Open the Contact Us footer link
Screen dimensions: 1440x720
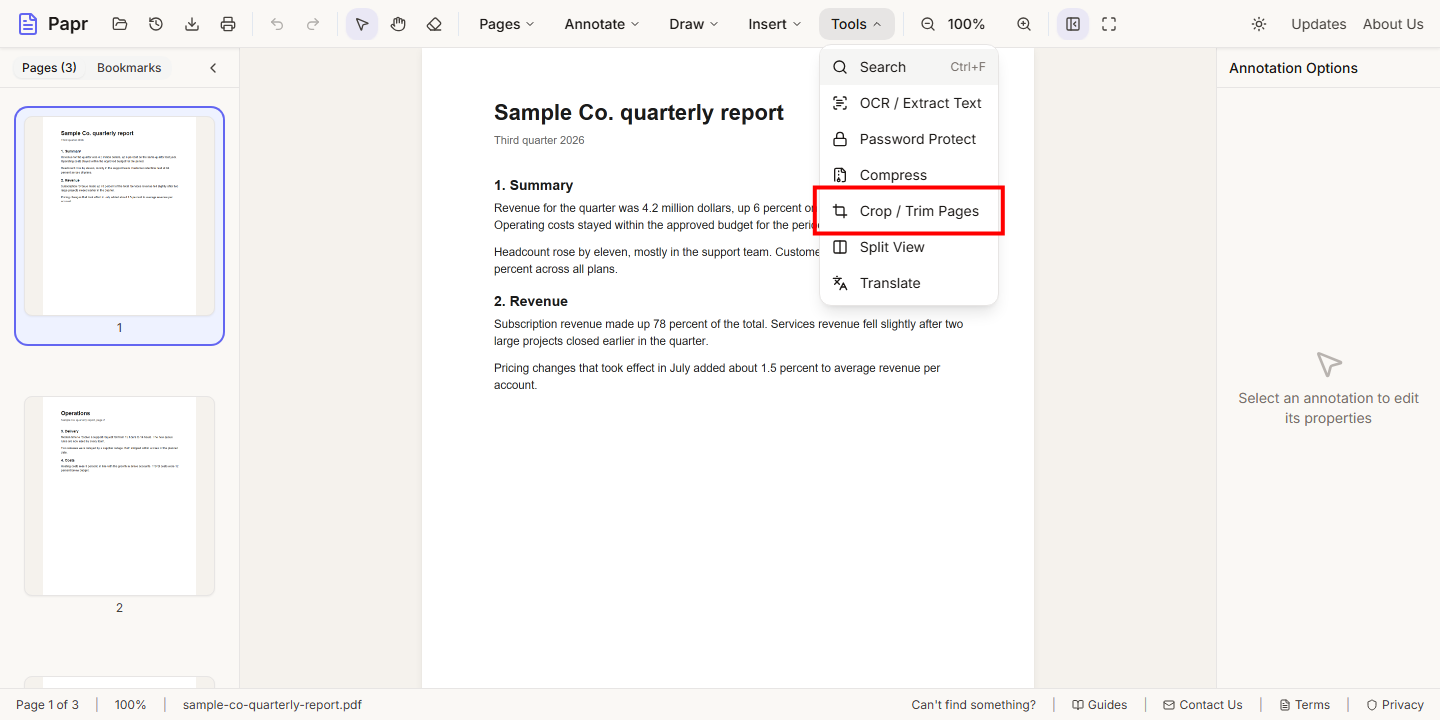click(x=1202, y=705)
